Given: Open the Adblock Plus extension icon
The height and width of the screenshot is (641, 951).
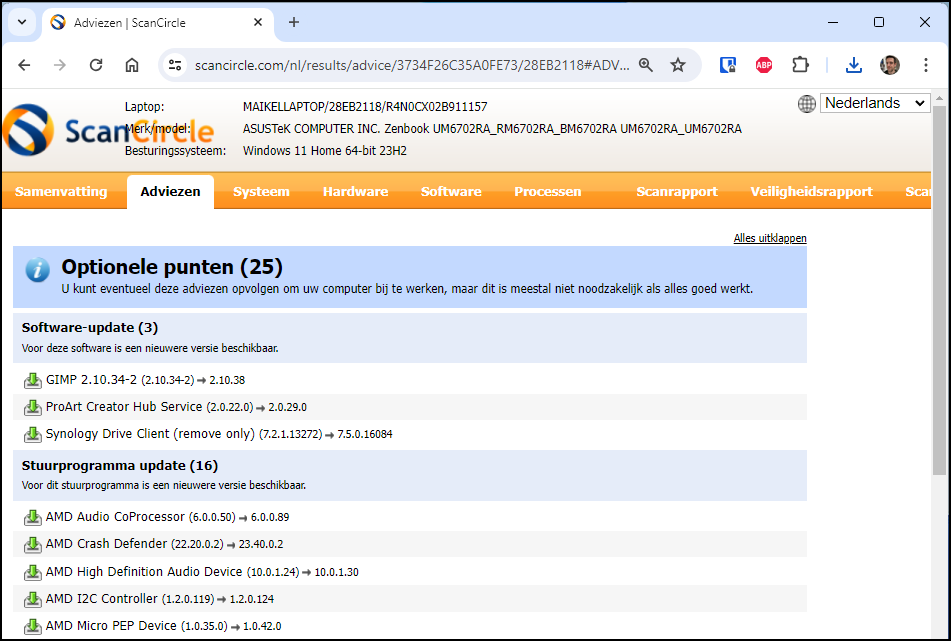Looking at the screenshot, I should pos(764,65).
